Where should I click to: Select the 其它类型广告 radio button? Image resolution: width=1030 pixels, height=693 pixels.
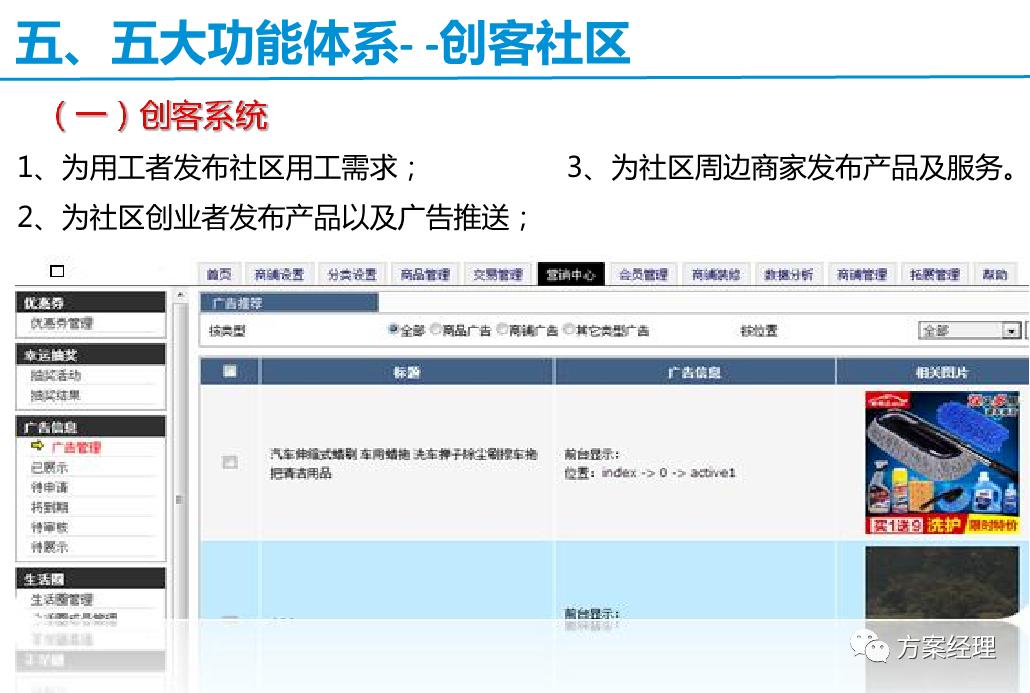567,331
